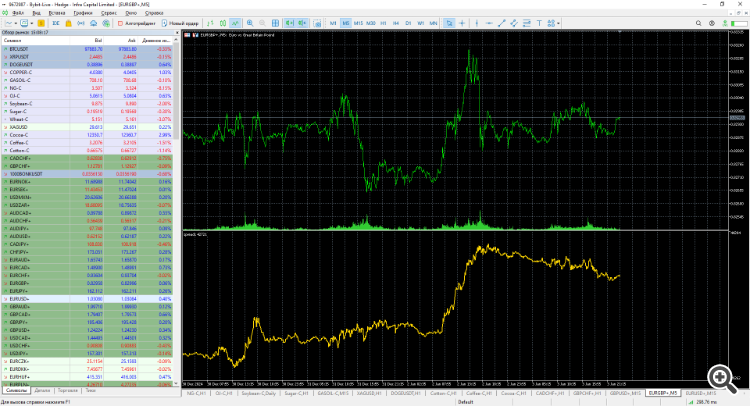Switch to NG-C,H1 chart tab
Viewport: 750px width, 406px height.
[x=196, y=393]
